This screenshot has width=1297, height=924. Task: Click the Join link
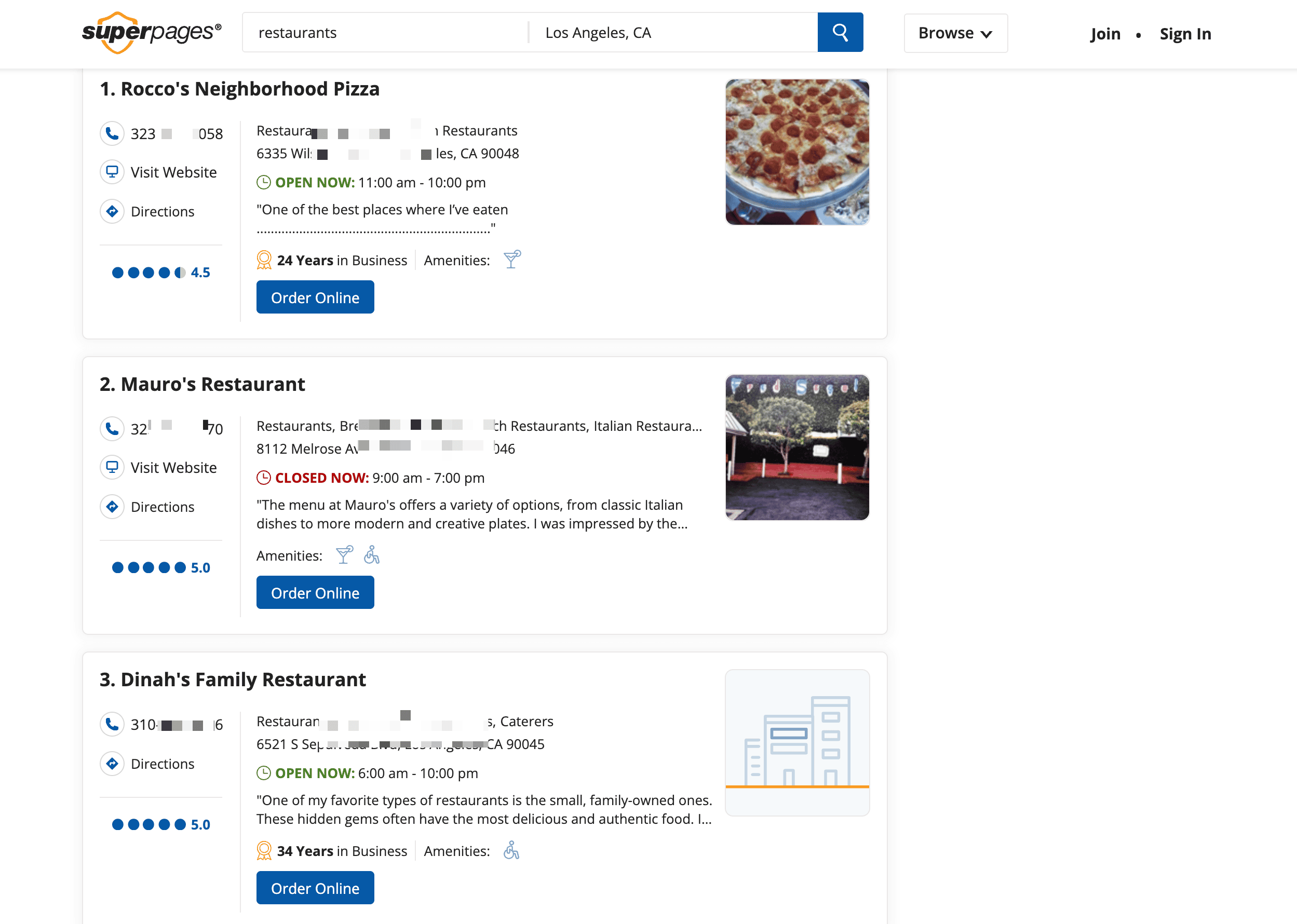(1105, 34)
